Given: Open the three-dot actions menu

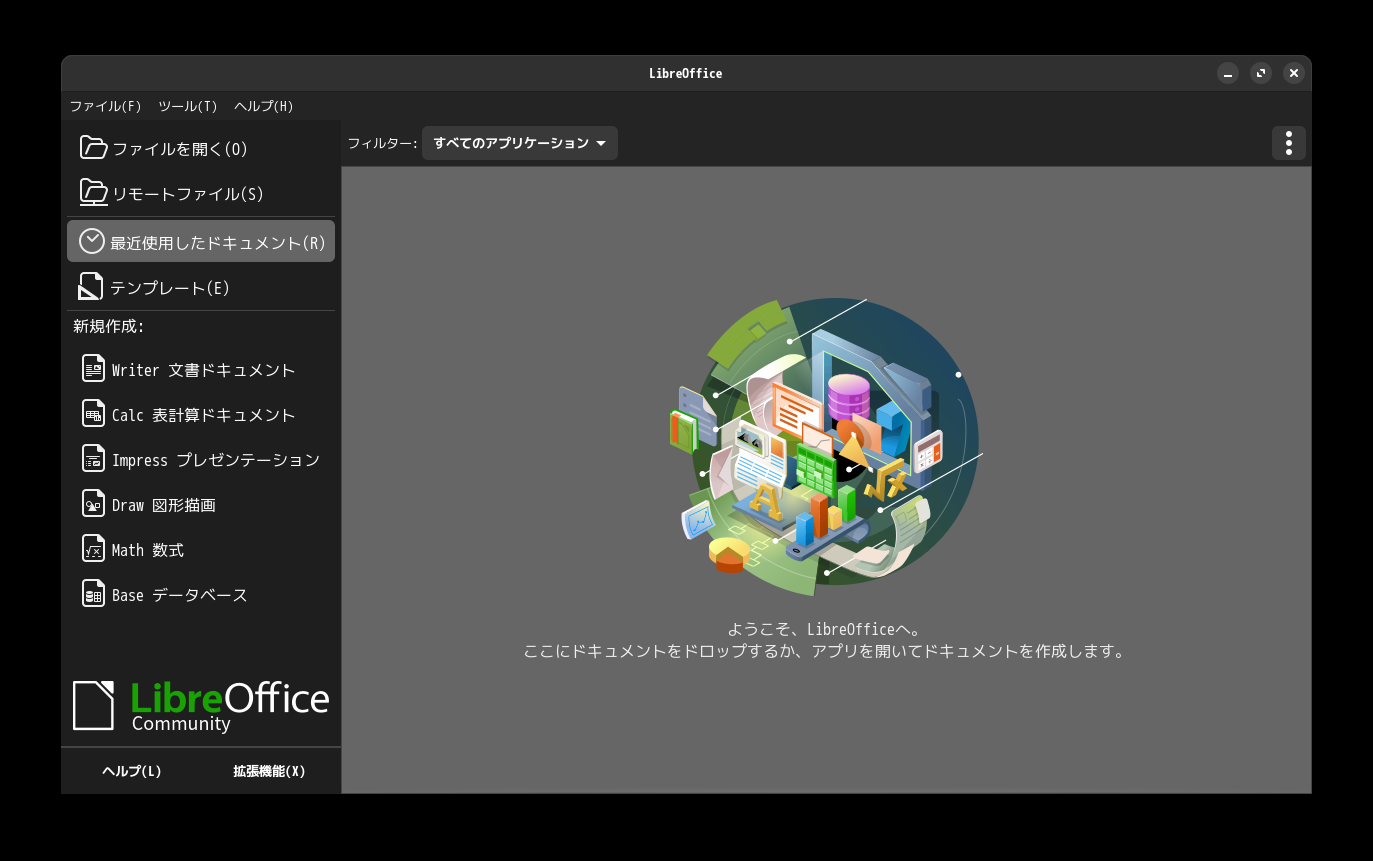Looking at the screenshot, I should 1289,143.
